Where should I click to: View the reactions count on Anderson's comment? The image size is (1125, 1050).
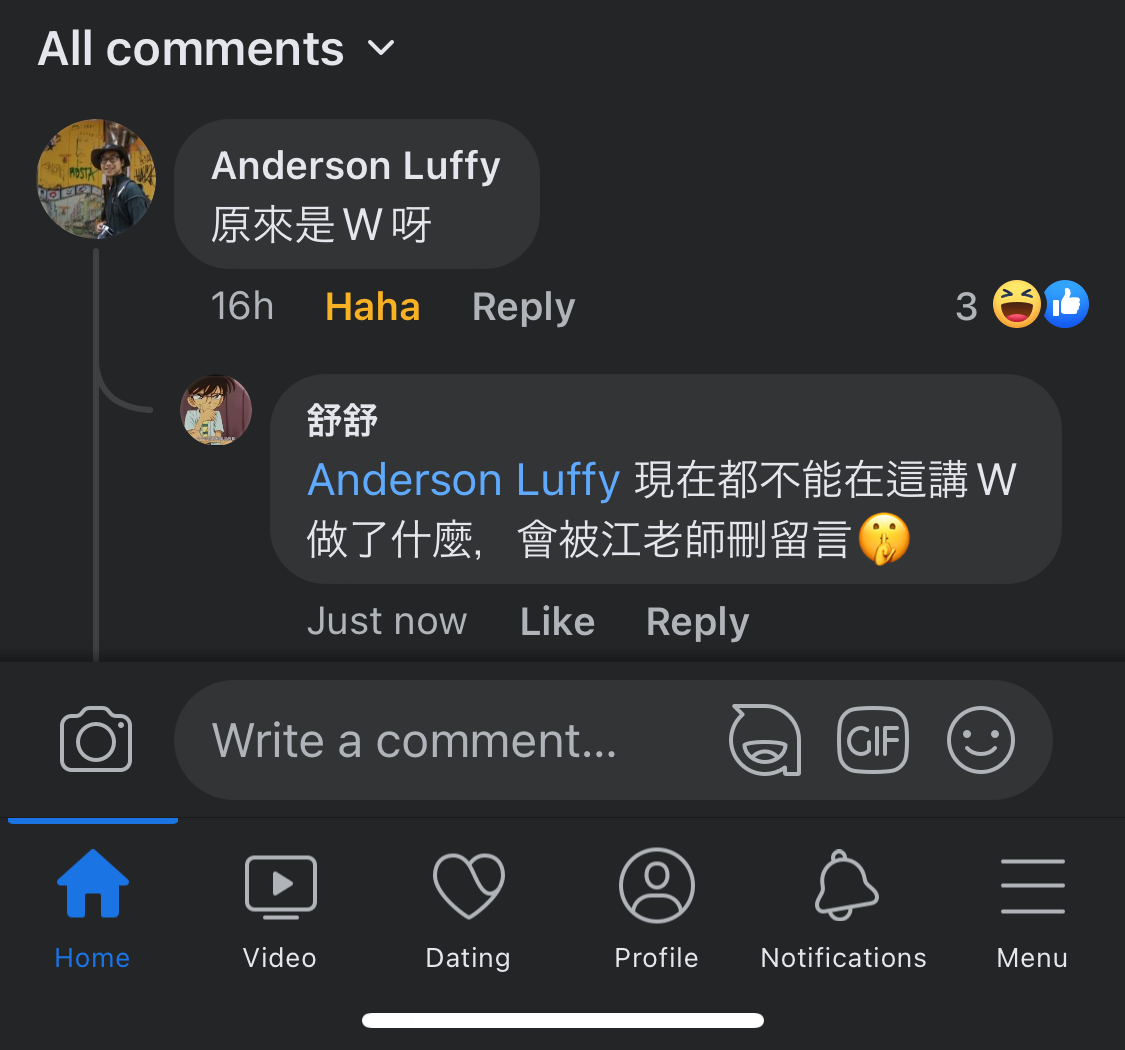[1022, 305]
